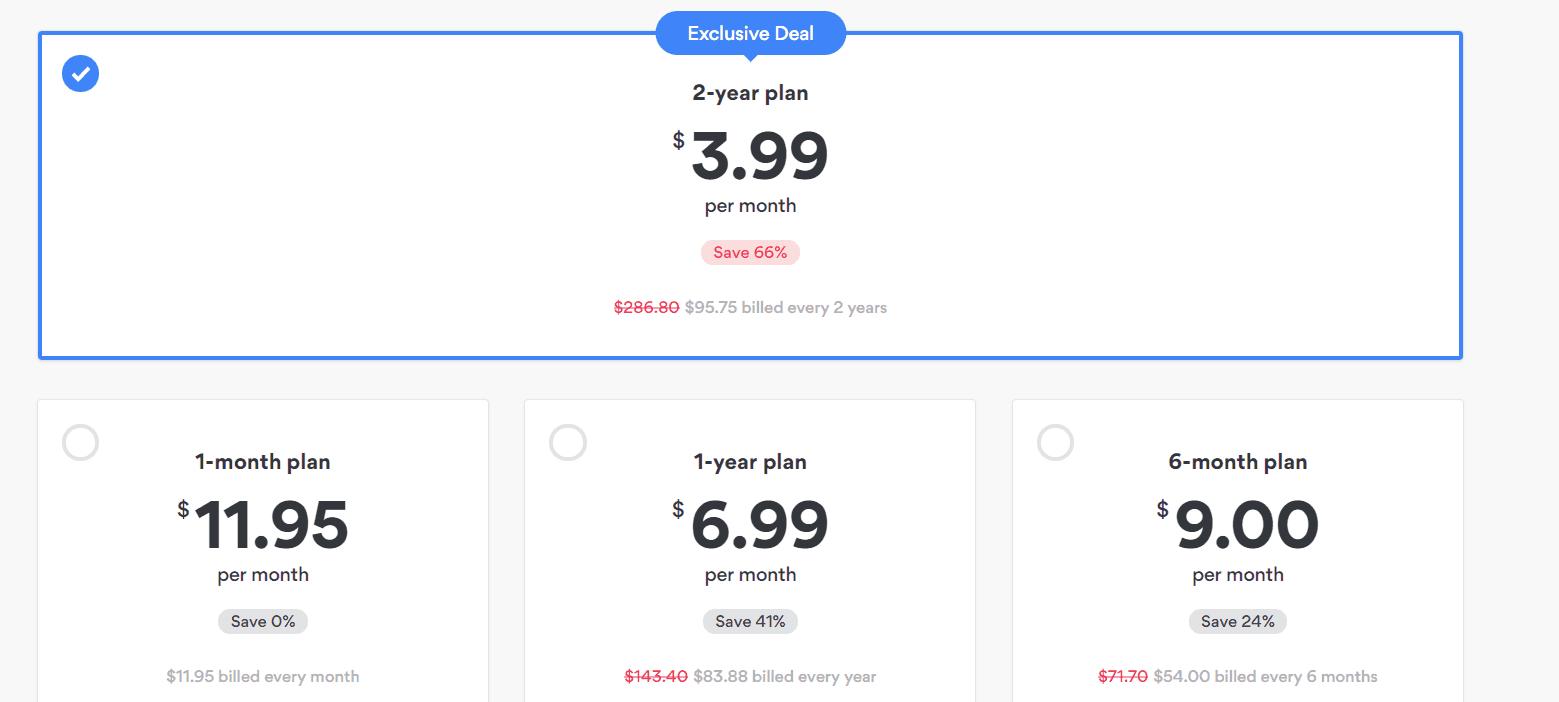Click the $95.75 billed every 2 years text

pos(786,307)
